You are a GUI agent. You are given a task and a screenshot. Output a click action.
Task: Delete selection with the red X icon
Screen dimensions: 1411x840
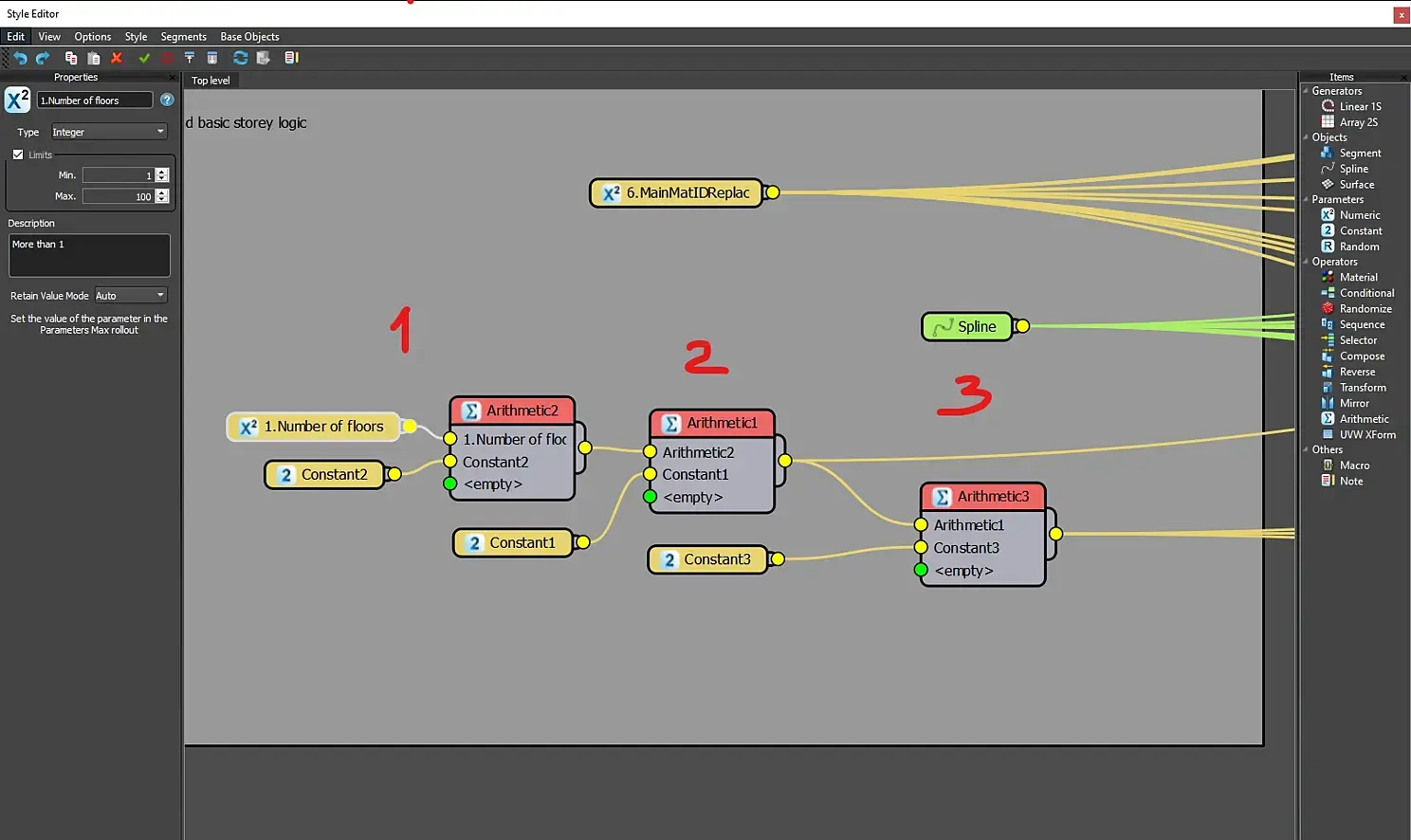[x=117, y=58]
